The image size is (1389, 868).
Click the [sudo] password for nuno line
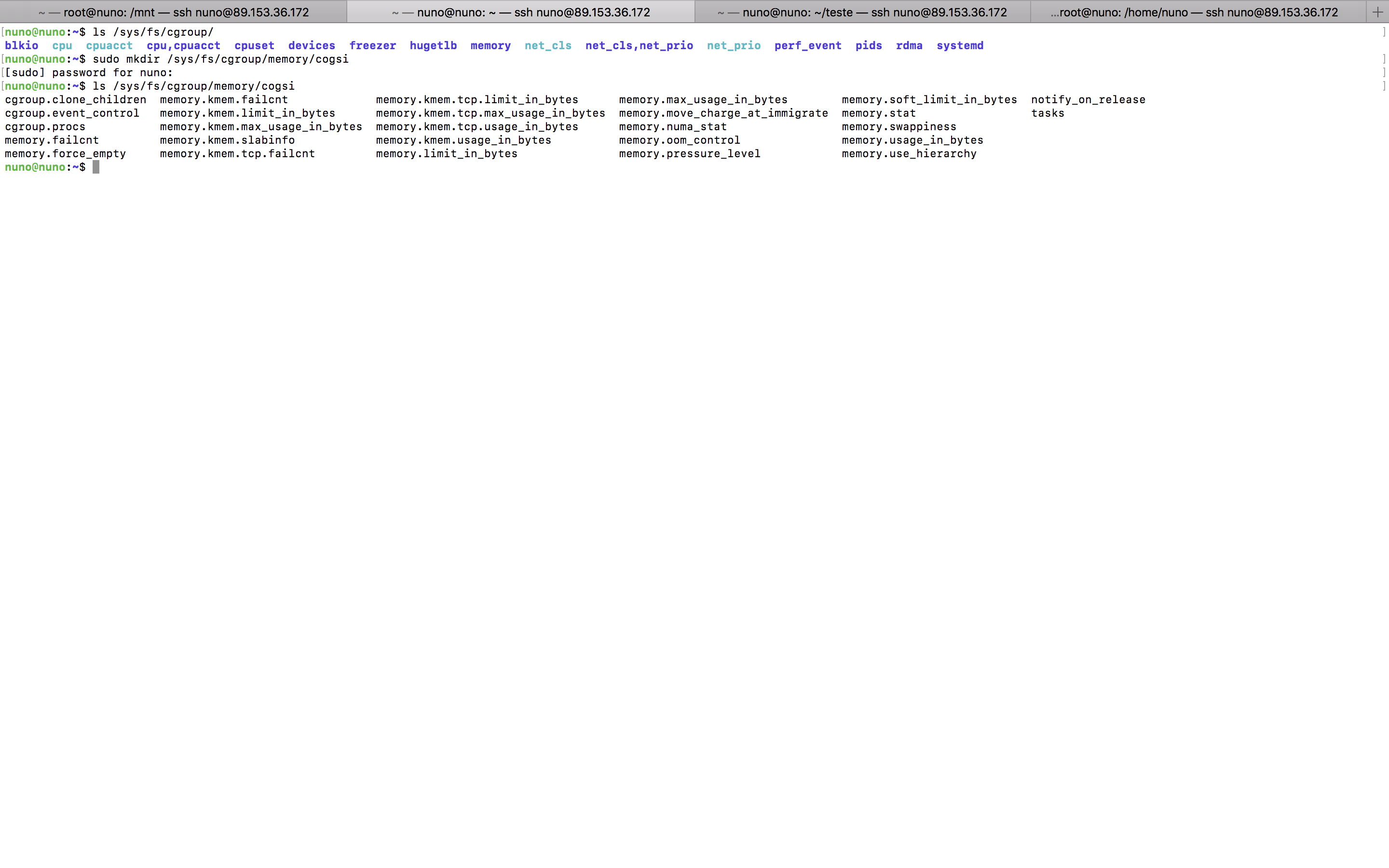[x=89, y=72]
